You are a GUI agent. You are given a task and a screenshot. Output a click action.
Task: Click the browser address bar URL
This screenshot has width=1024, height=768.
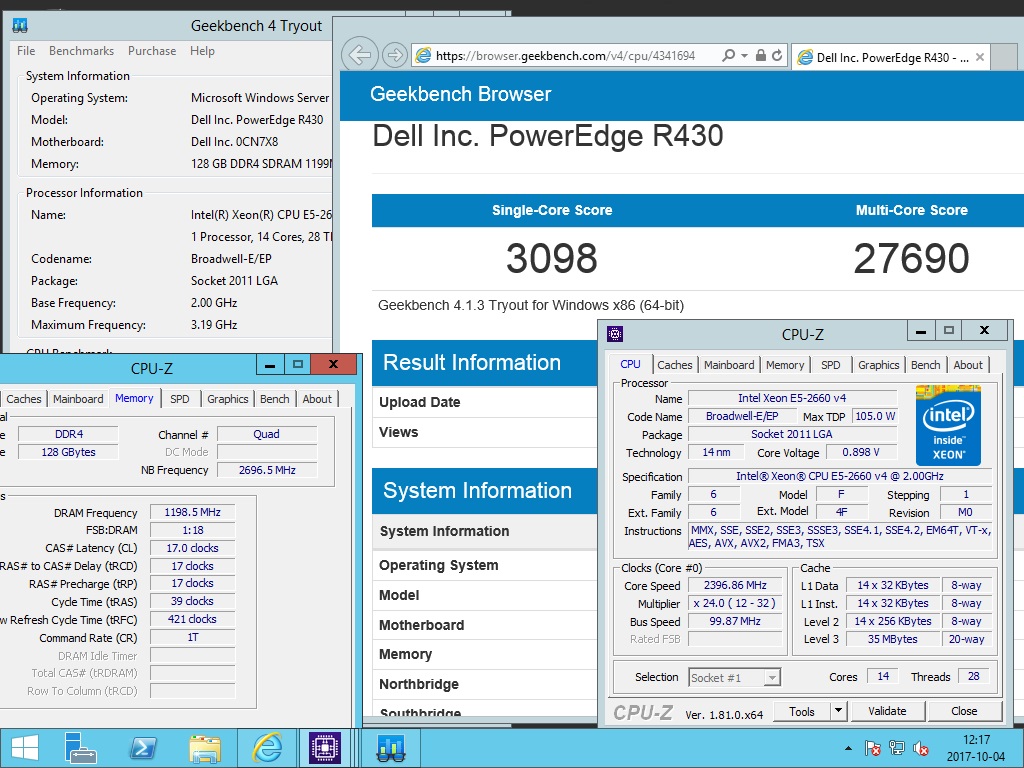[x=566, y=56]
